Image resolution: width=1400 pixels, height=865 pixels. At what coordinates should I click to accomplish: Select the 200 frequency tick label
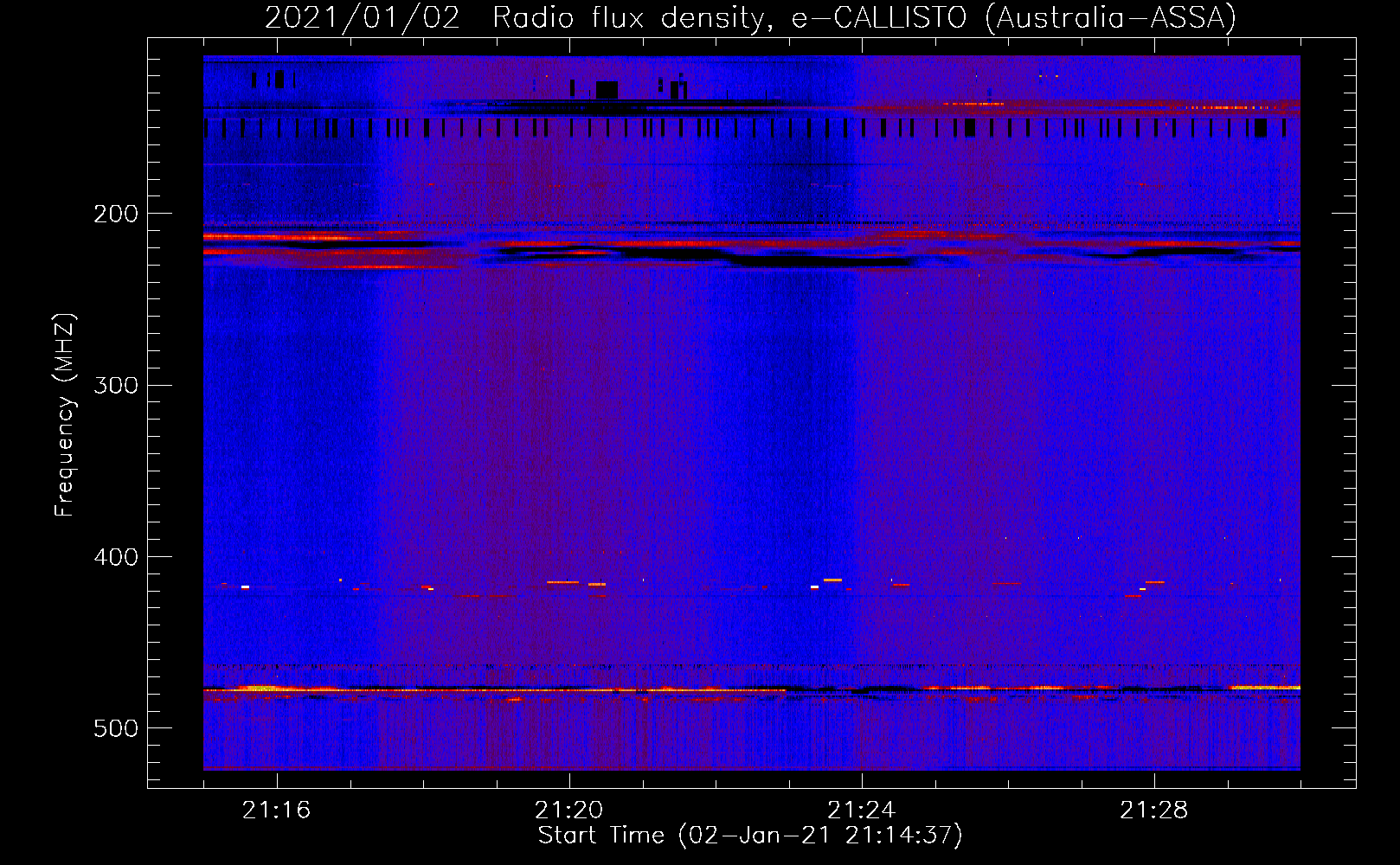tap(116, 214)
